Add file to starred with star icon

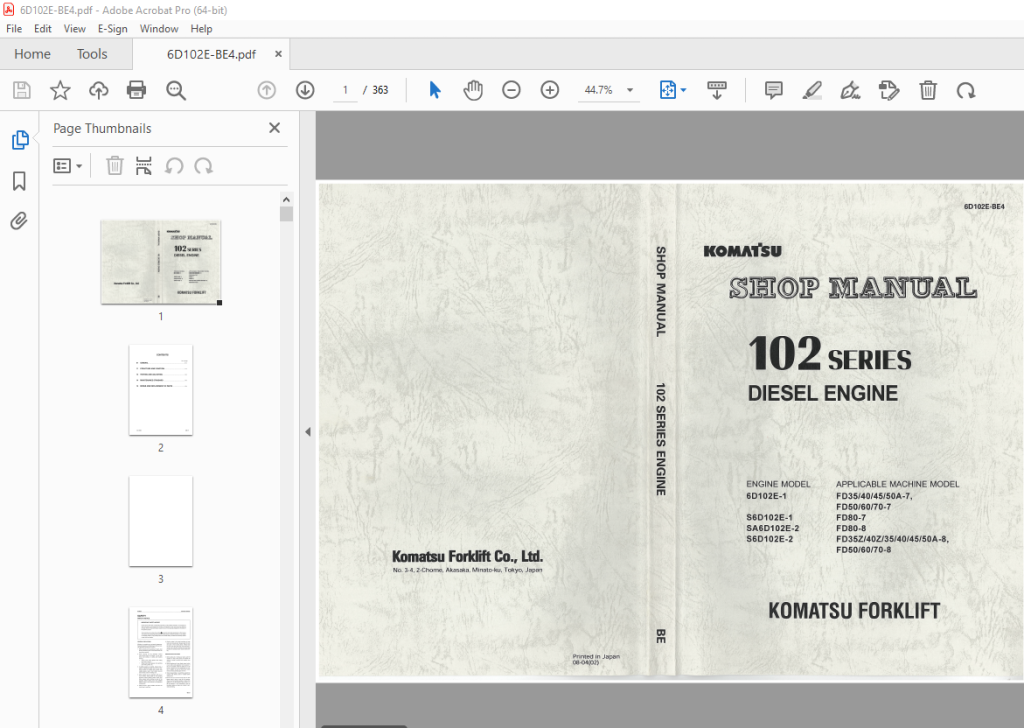click(x=60, y=90)
